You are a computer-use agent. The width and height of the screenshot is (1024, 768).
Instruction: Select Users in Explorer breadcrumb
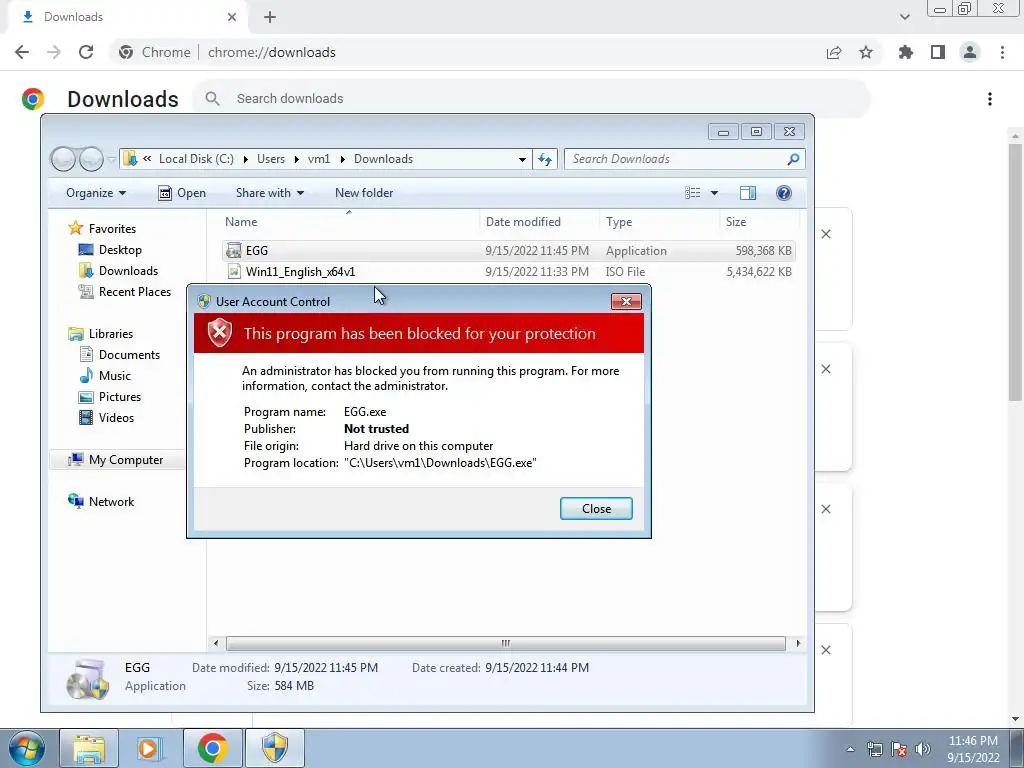pyautogui.click(x=270, y=159)
